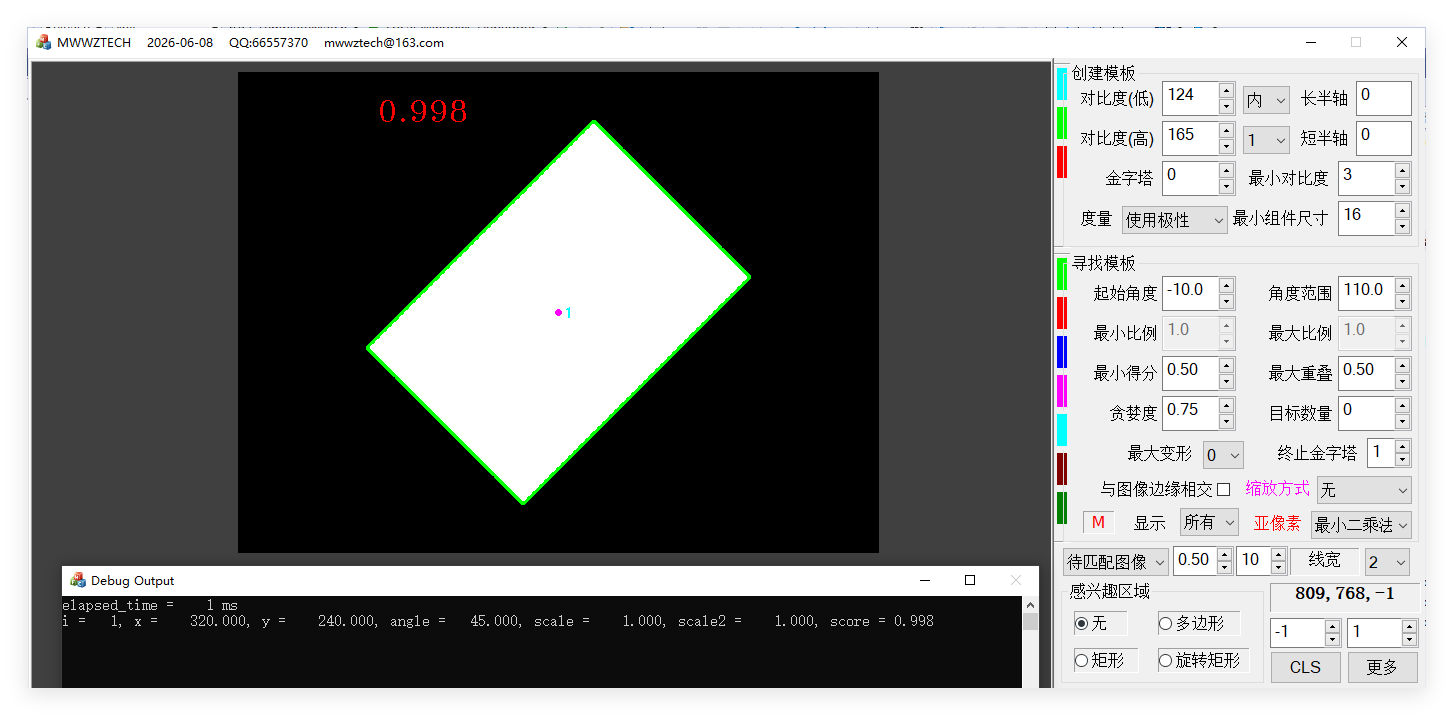Screen dimensions: 1453x715
Task: Increase 金字塔 with its up arrow
Action: coord(1227,171)
